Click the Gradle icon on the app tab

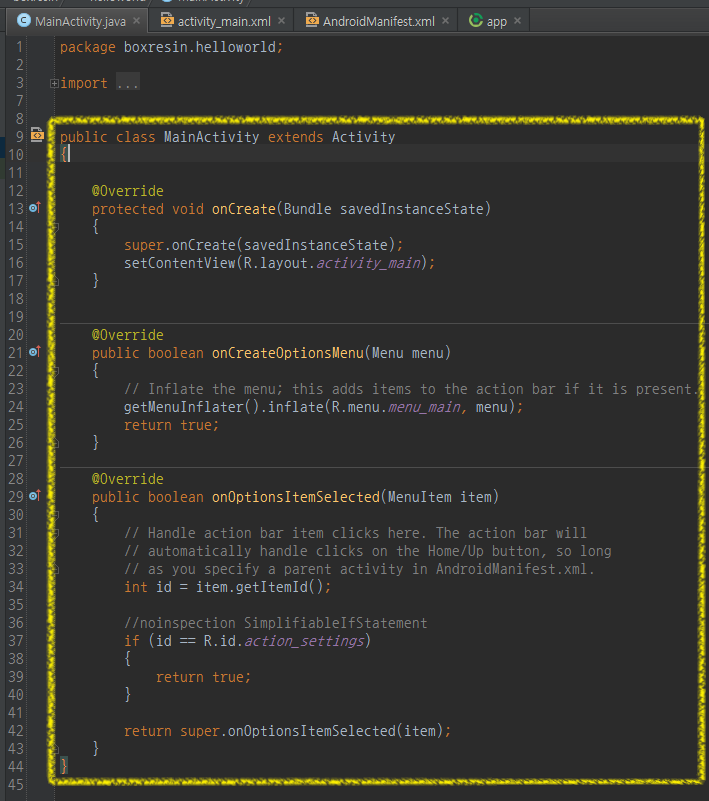pyautogui.click(x=476, y=20)
